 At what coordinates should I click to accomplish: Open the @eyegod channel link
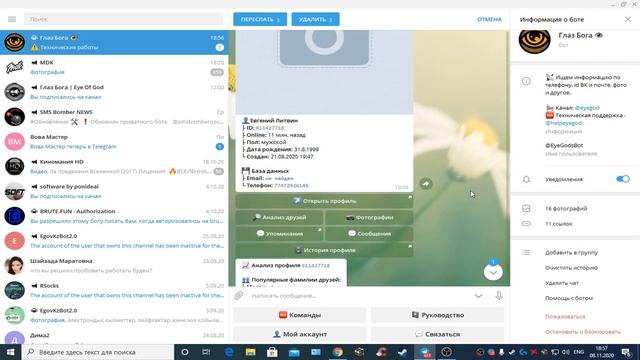[587, 108]
